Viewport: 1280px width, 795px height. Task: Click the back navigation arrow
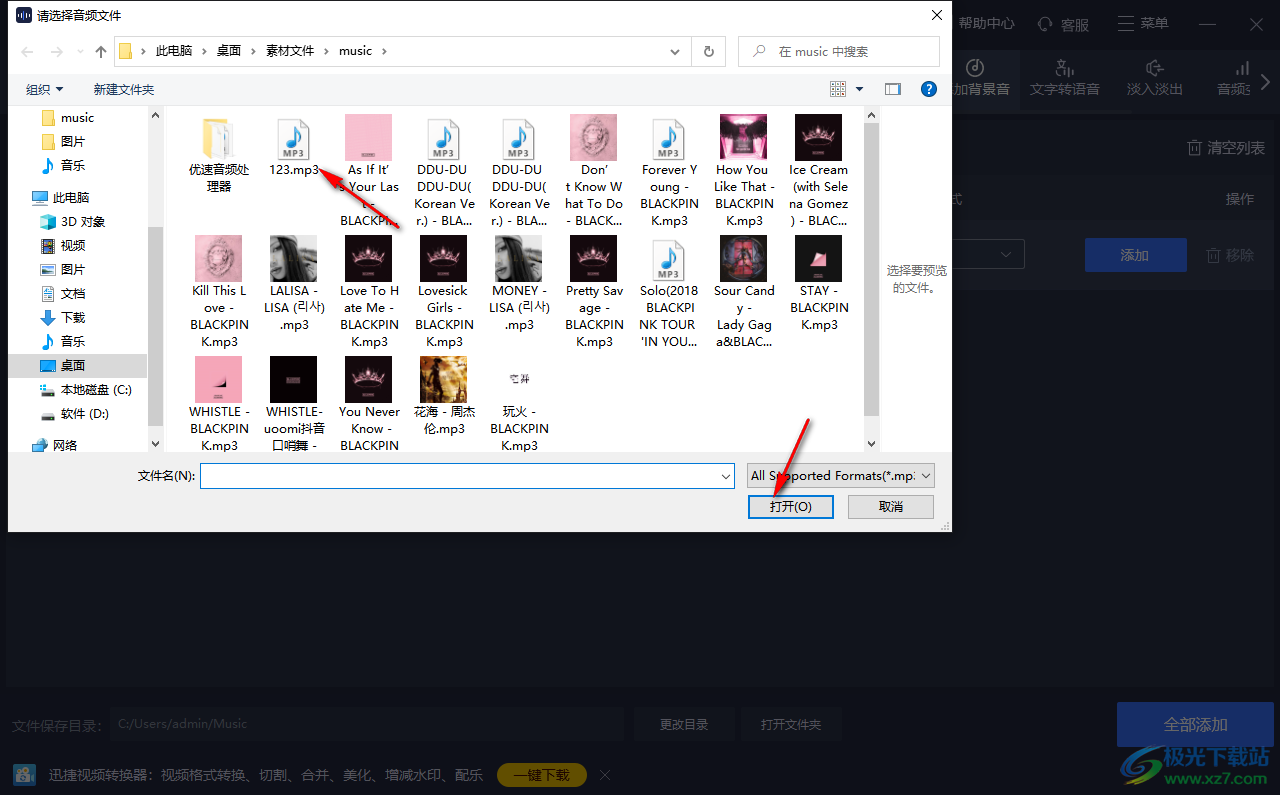click(28, 51)
